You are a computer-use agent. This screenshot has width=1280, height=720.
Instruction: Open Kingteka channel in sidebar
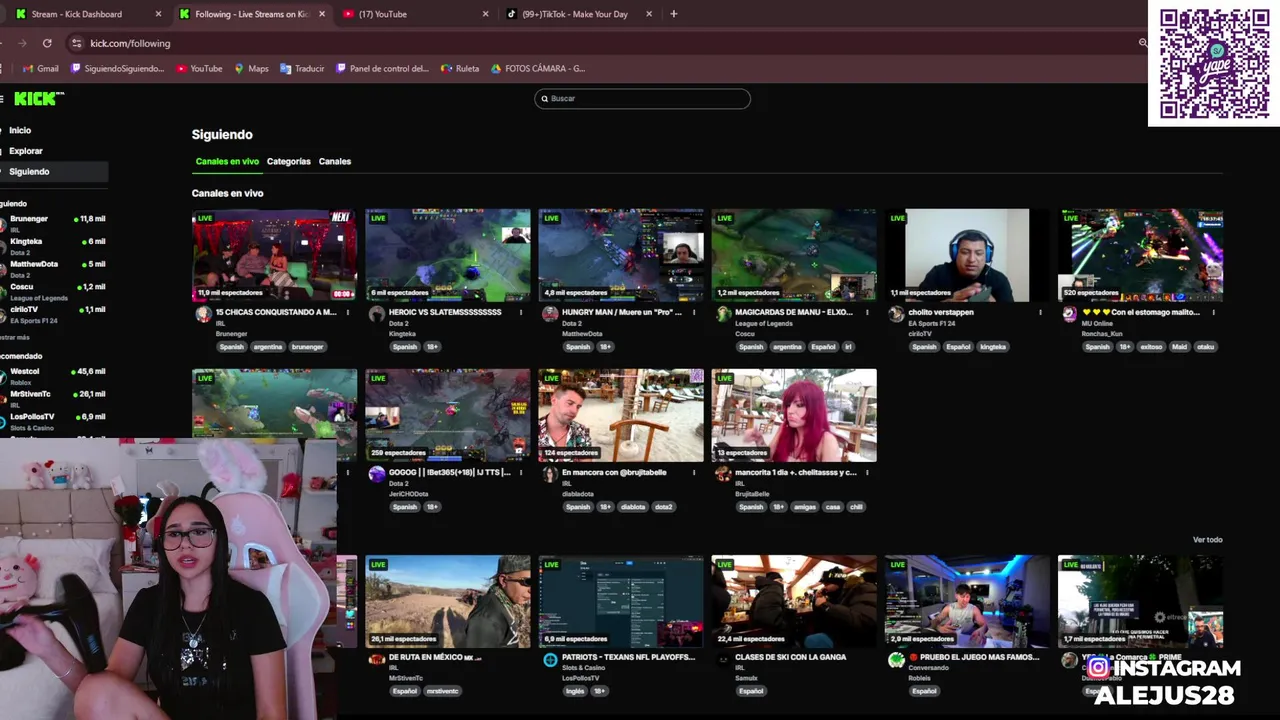pos(54,245)
